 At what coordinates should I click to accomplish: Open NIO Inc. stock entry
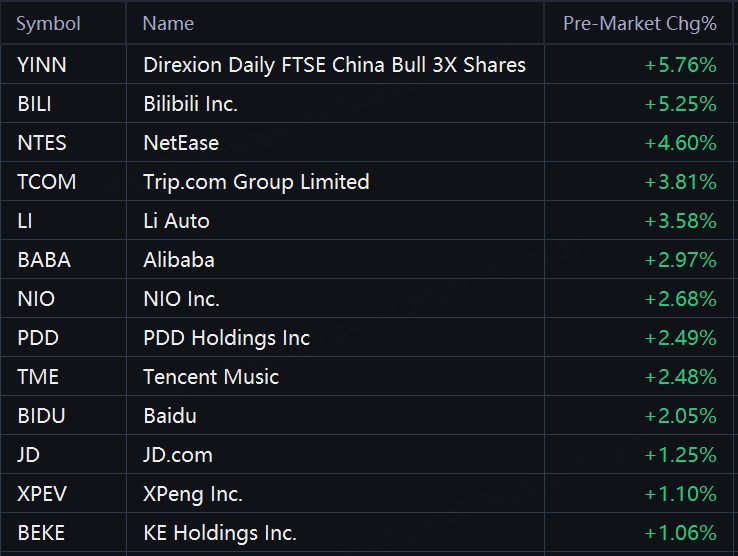point(181,299)
